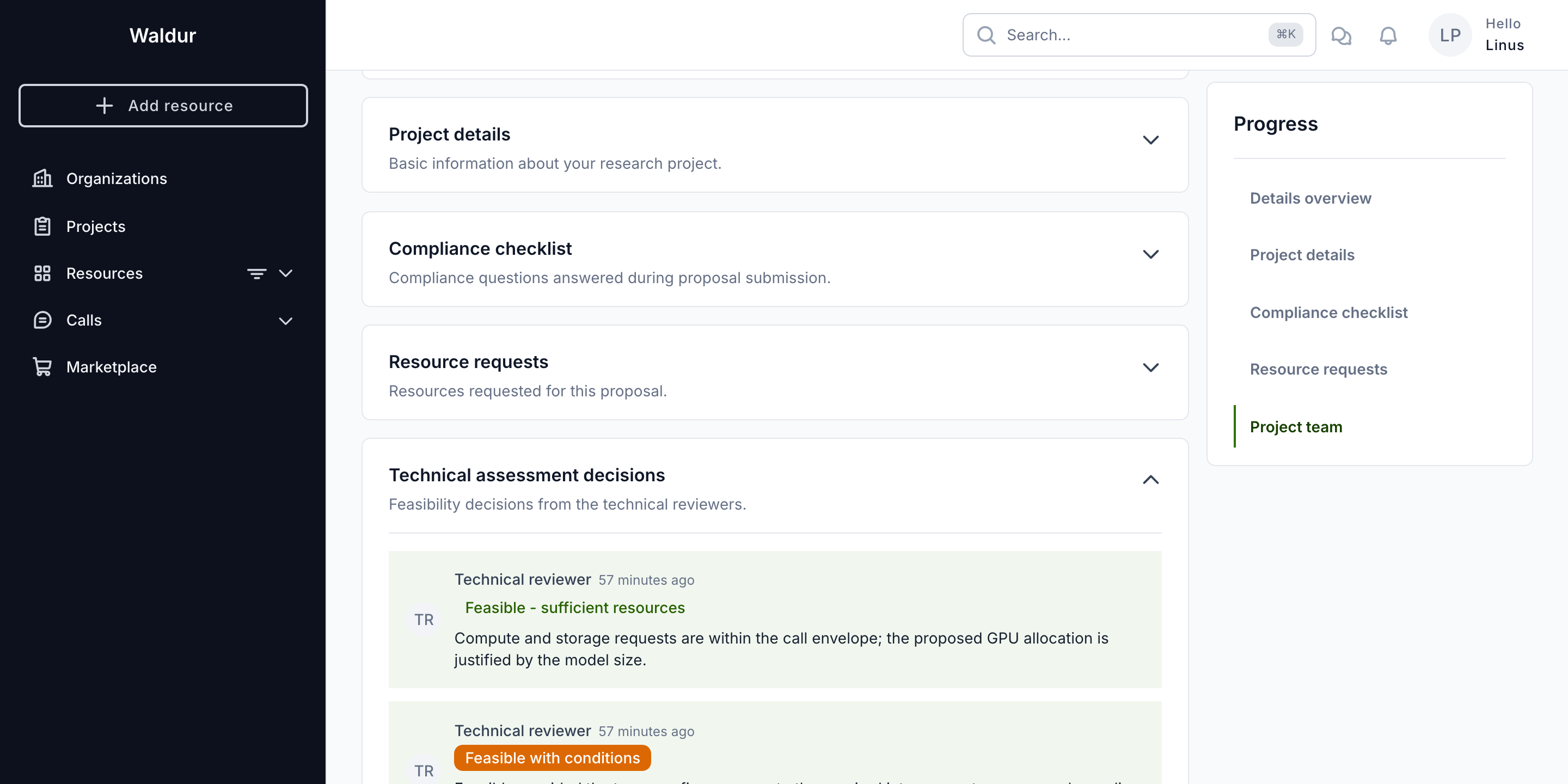Click the Waldur logo title
Screen dimensions: 1568x784
(x=163, y=35)
